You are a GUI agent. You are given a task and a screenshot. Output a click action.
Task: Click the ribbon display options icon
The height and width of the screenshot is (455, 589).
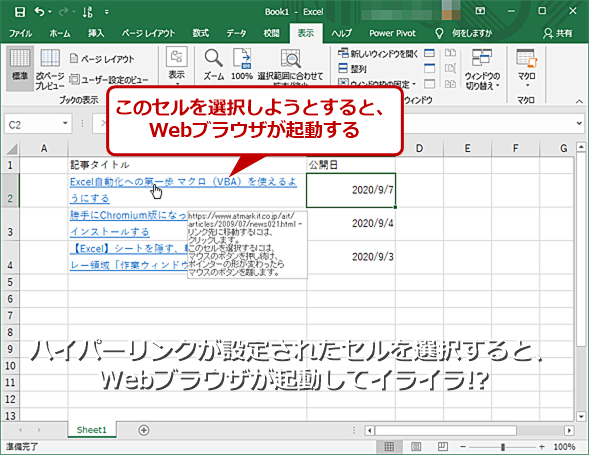pos(480,11)
